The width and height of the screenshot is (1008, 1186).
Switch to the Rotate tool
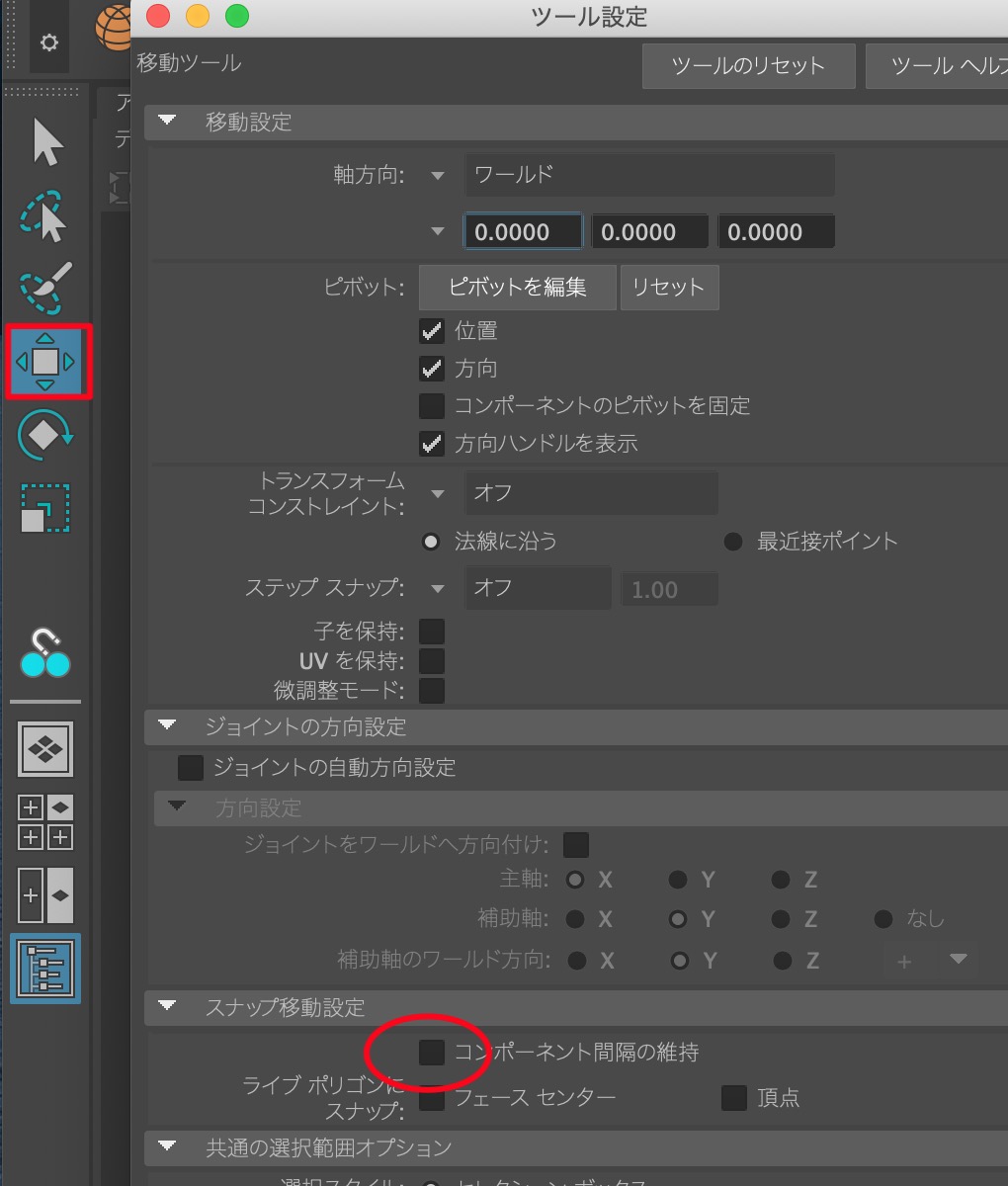45,435
